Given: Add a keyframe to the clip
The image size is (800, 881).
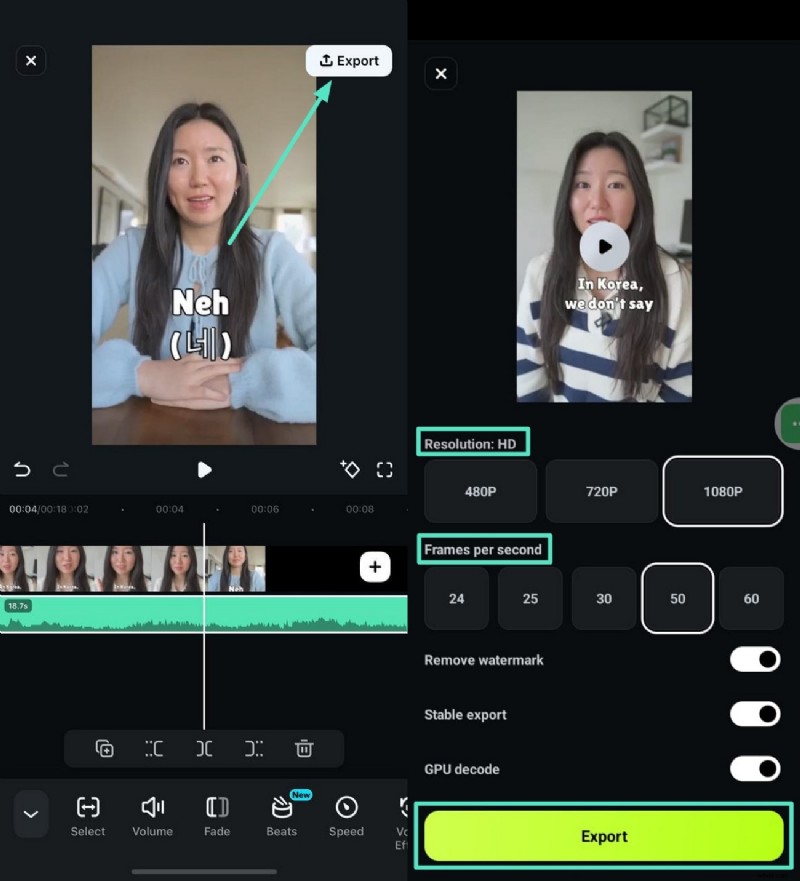Looking at the screenshot, I should pyautogui.click(x=350, y=470).
